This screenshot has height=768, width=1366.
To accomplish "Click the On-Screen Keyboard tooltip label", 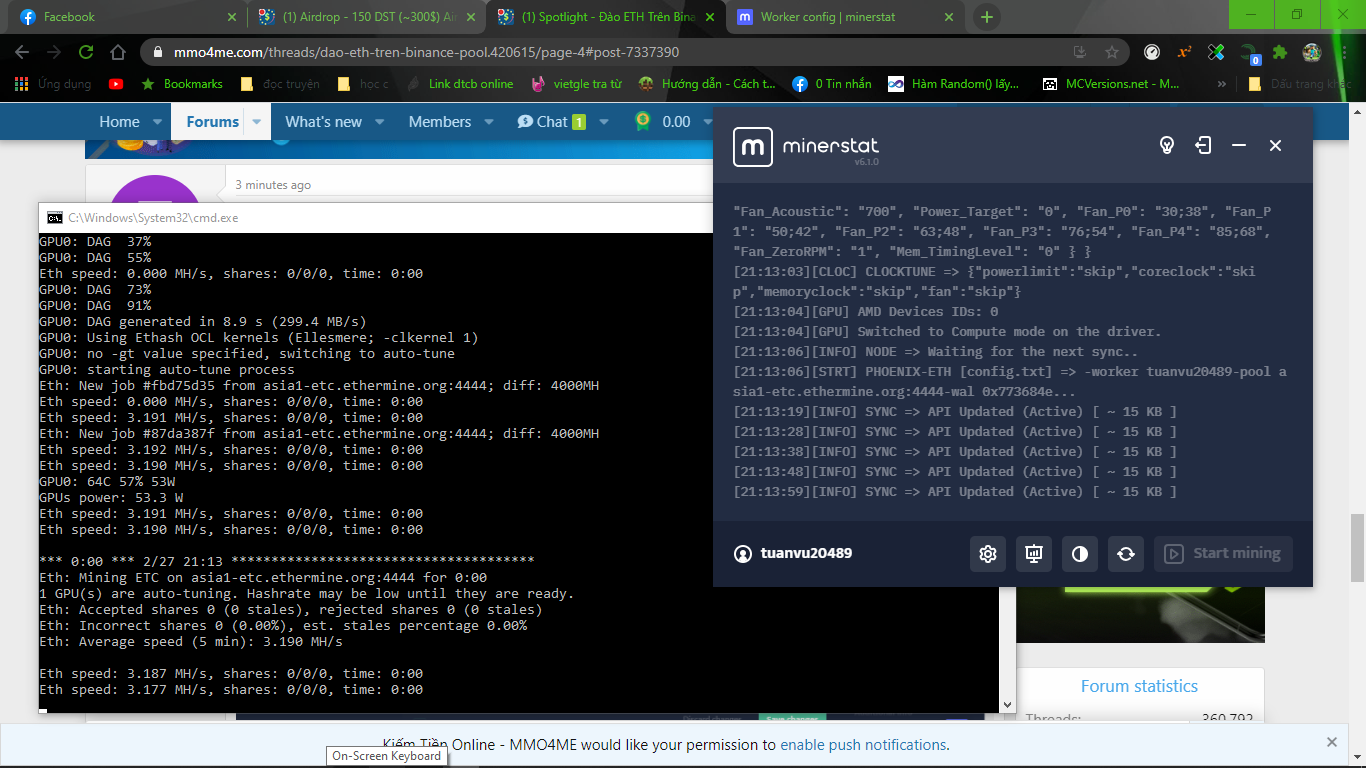I will click(x=387, y=756).
